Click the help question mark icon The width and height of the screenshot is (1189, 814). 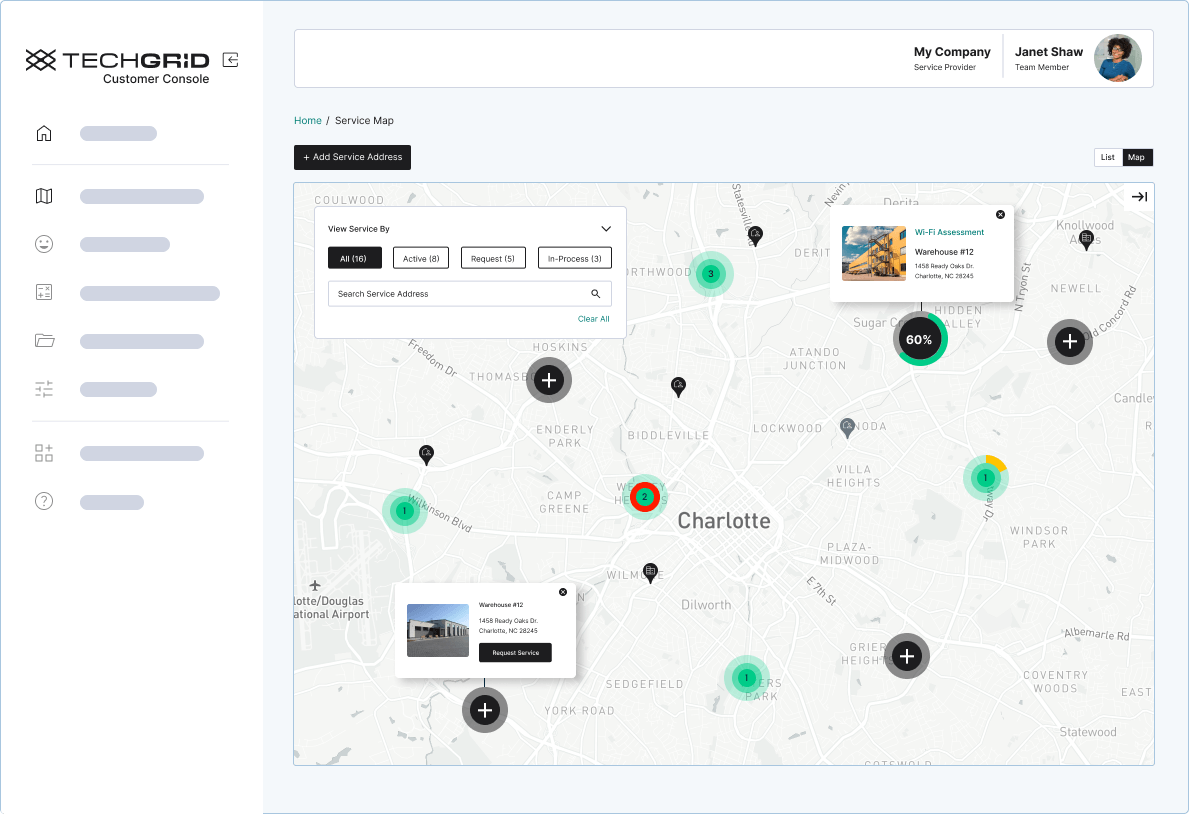[x=44, y=500]
